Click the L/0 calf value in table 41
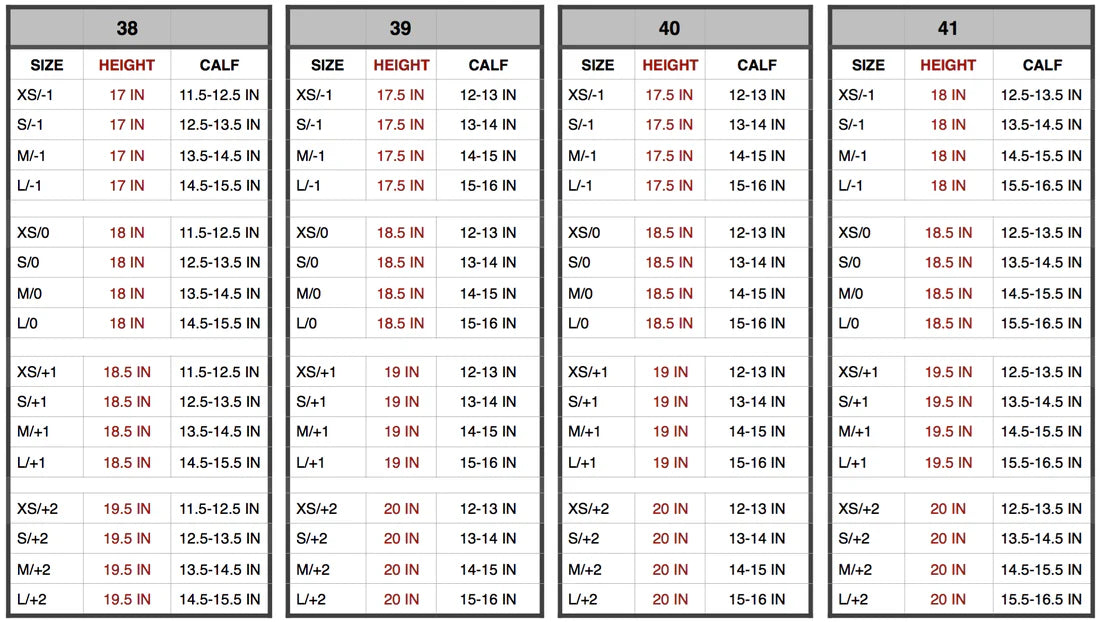 (x=1042, y=324)
